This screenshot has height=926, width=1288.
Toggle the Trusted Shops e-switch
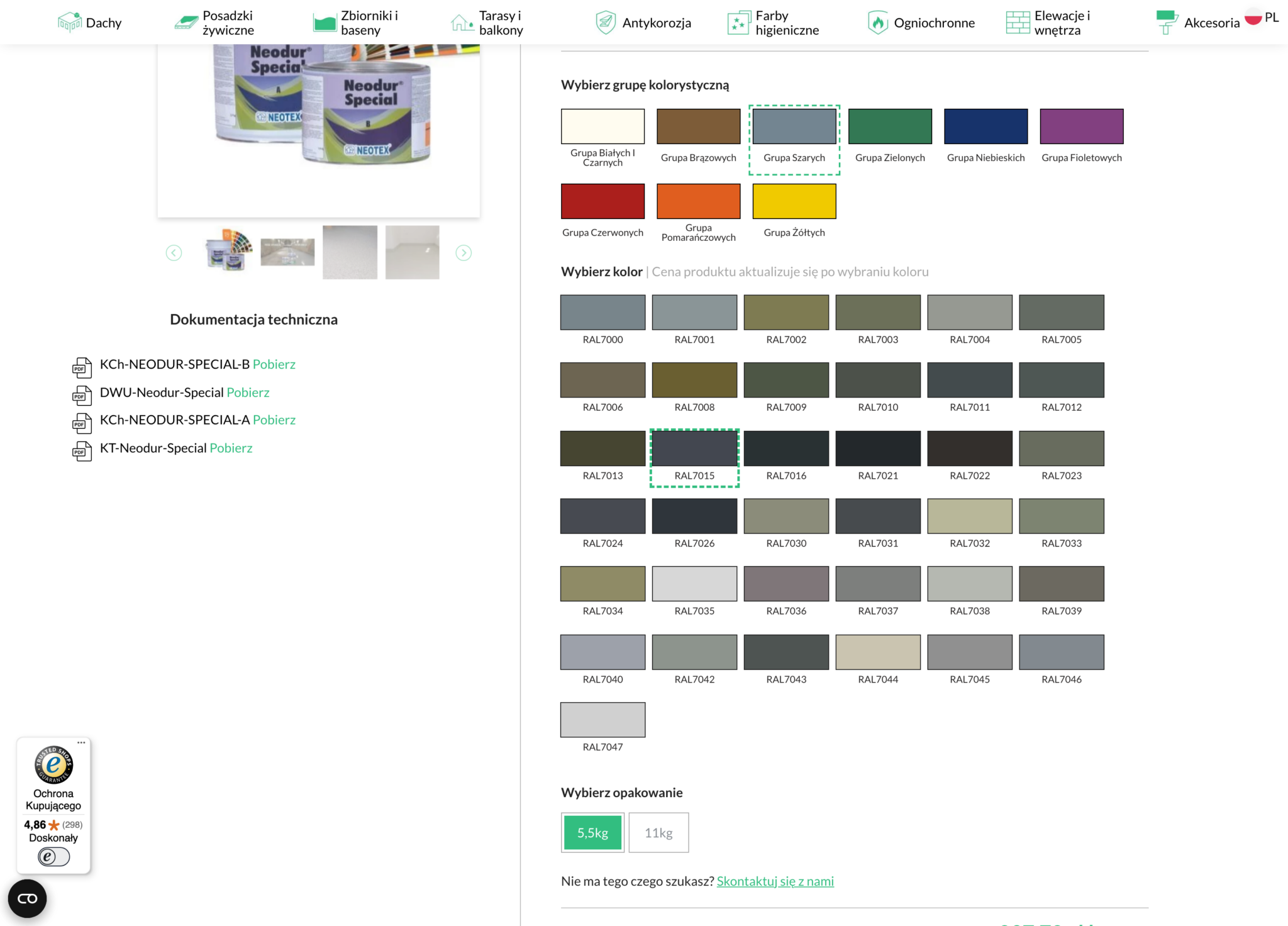(x=53, y=857)
